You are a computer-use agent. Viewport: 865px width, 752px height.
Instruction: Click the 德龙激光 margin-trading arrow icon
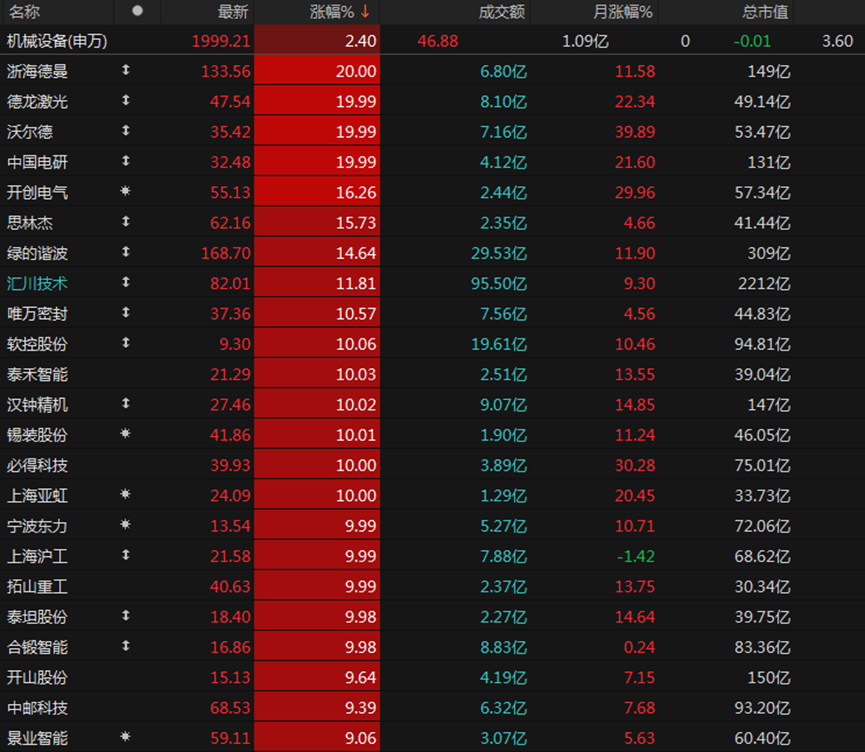pos(126,100)
